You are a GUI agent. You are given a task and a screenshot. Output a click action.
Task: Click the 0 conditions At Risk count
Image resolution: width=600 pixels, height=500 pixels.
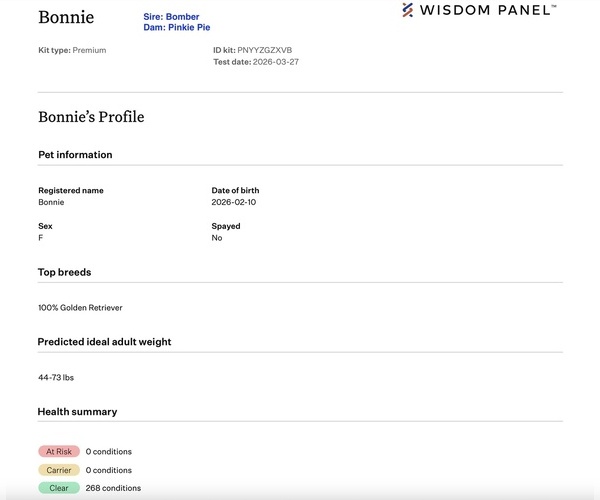(108, 452)
